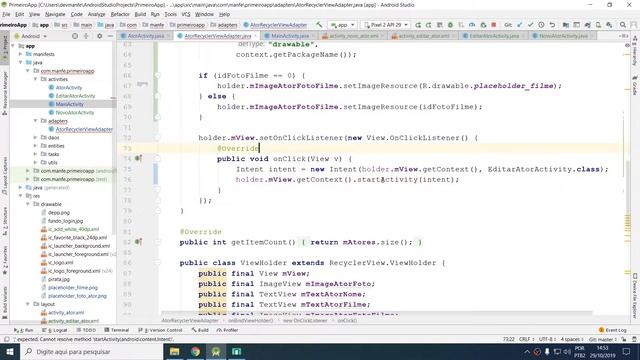The image size is (640, 360).
Task: Click the Git Update Project arrow icon
Action: click(520, 25)
